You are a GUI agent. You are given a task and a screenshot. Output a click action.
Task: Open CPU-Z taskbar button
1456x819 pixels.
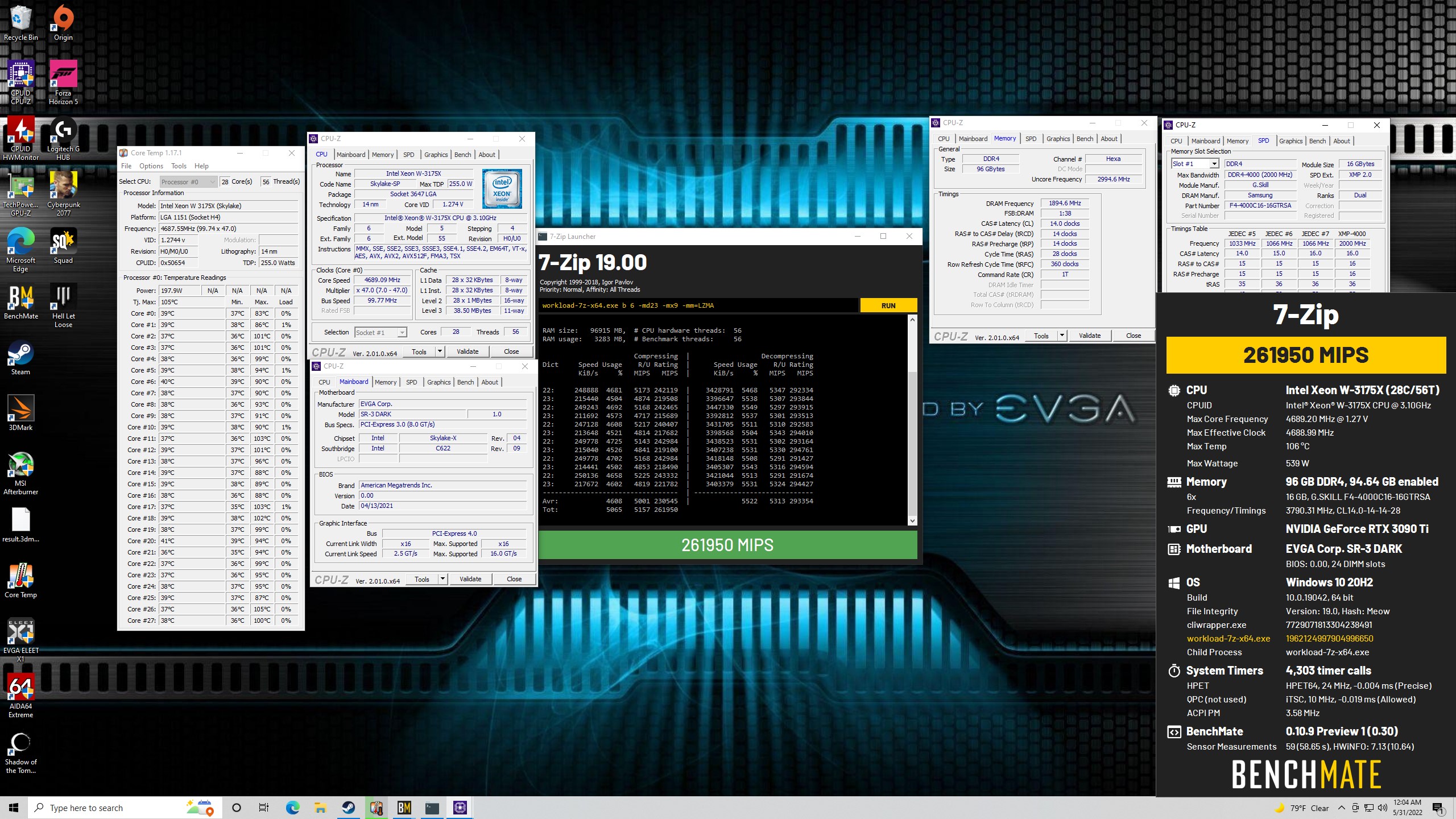[x=460, y=808]
